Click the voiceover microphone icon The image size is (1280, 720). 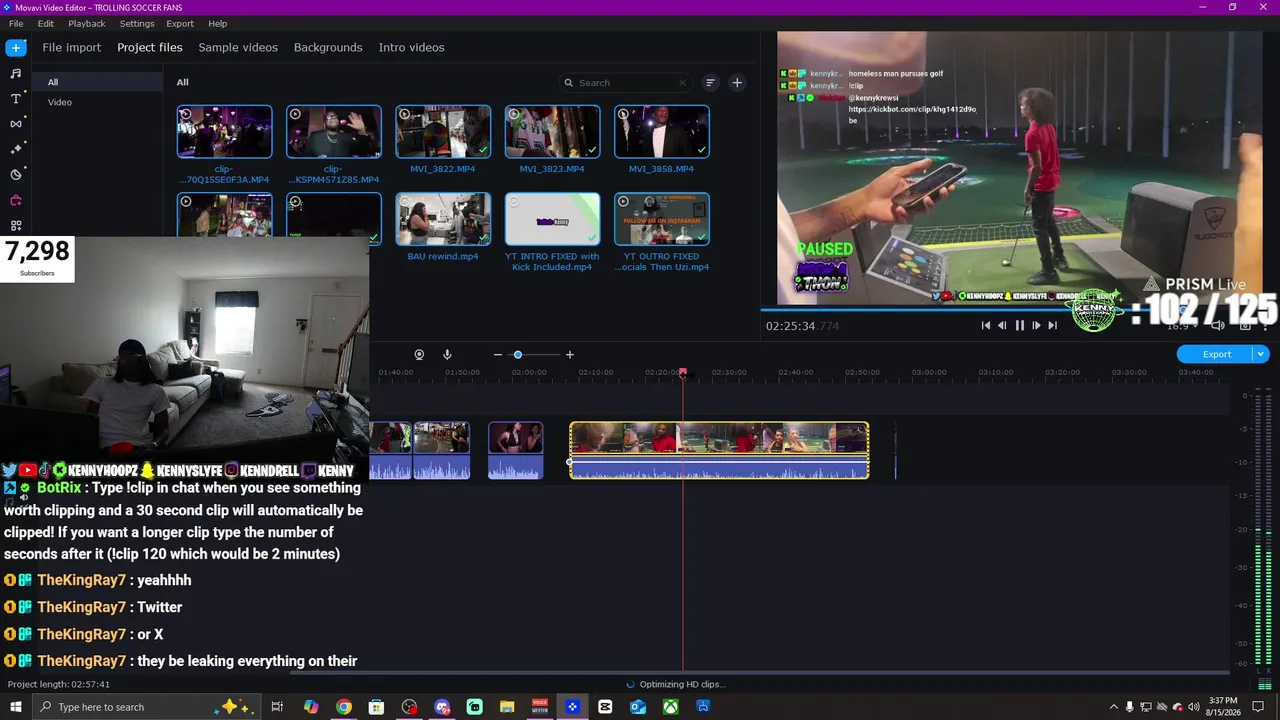[x=447, y=354]
